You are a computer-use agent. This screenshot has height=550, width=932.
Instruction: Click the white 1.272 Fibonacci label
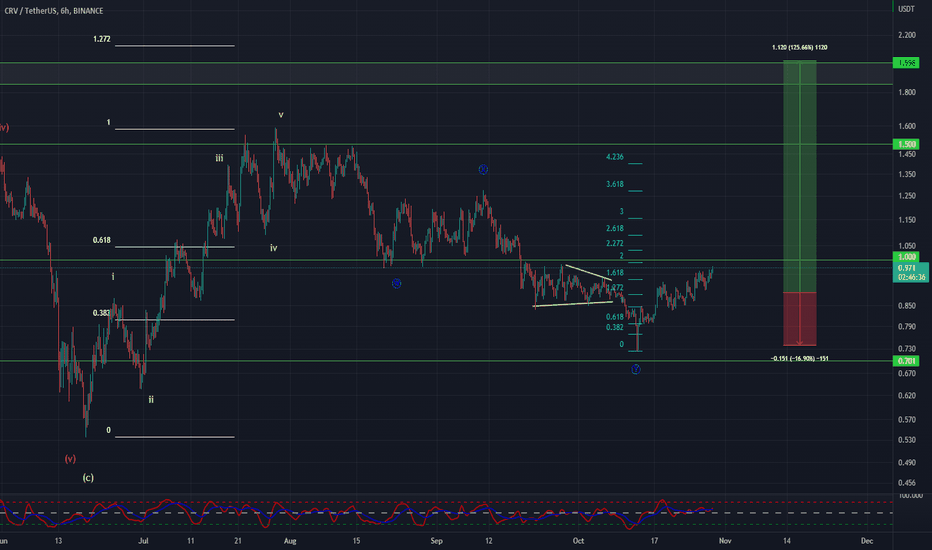coord(102,39)
